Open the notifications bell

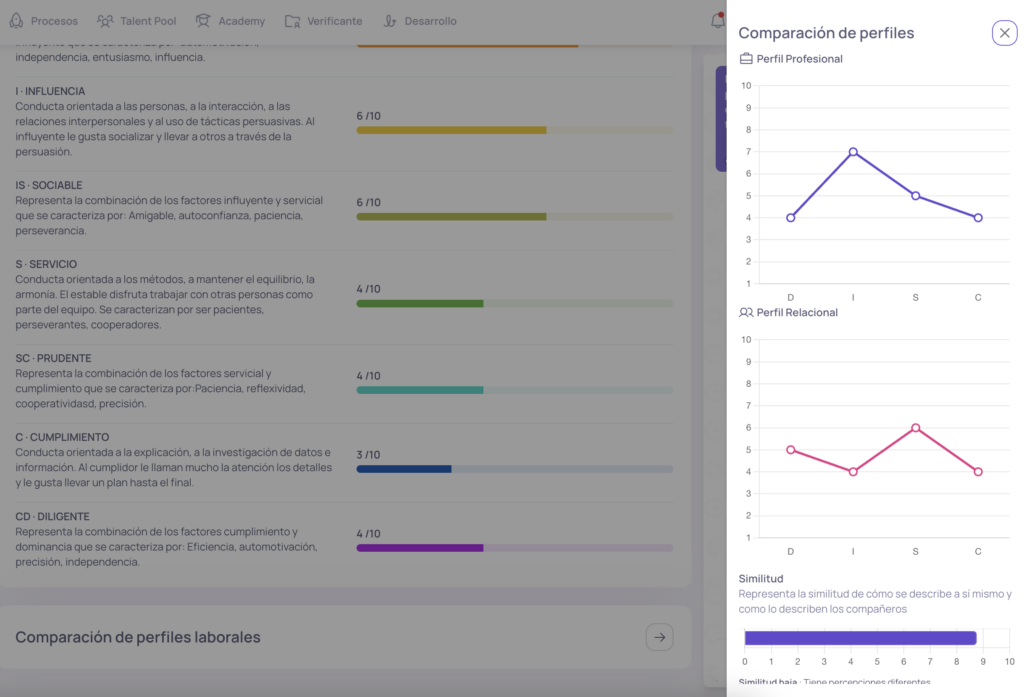pos(717,20)
